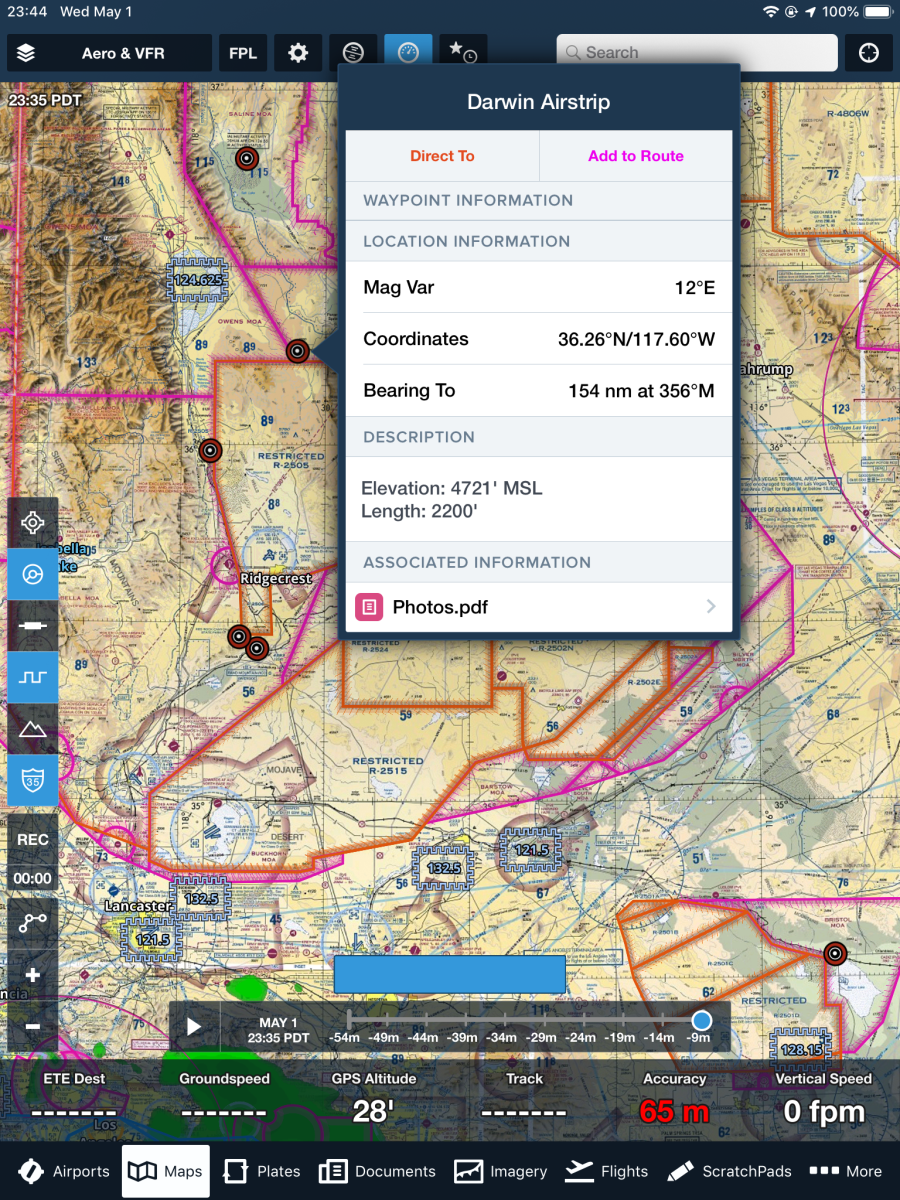Tap Direct To for Darwin Airstrip
Viewport: 900px width, 1200px height.
(x=442, y=156)
